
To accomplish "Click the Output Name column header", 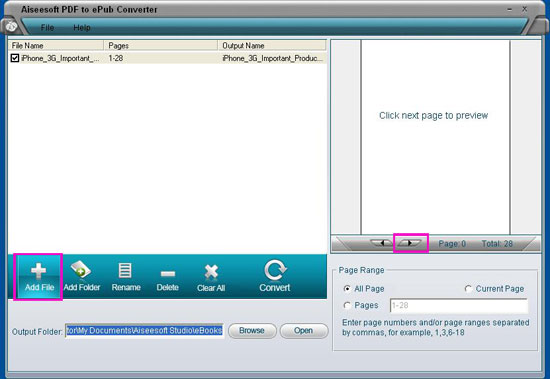I will coord(272,46).
